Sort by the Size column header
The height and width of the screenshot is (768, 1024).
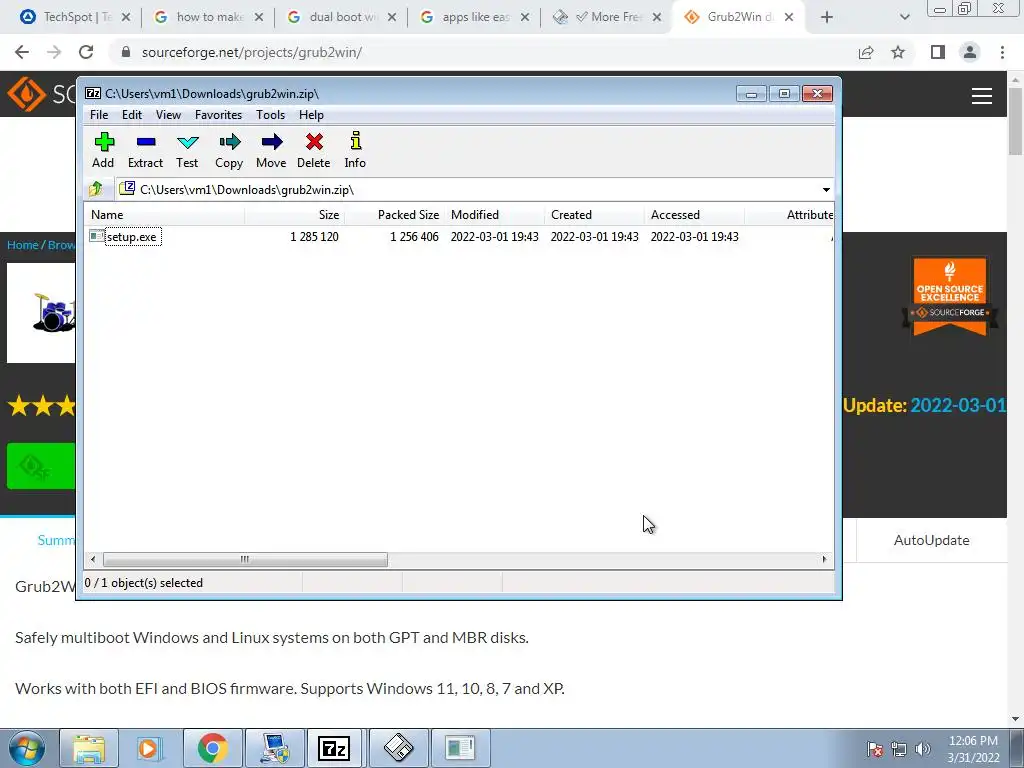coord(295,215)
